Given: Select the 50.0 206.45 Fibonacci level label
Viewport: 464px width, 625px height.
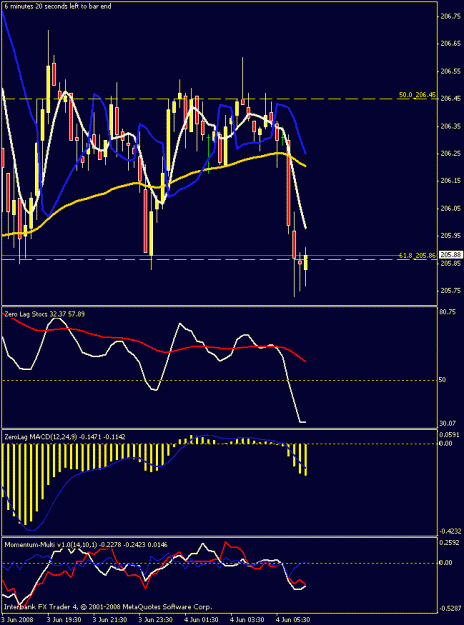Looking at the screenshot, I should 417,95.
